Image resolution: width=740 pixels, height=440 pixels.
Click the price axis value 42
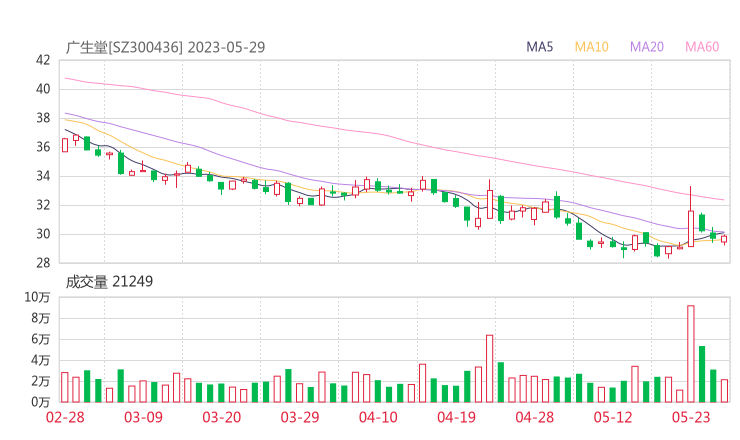[x=43, y=60]
